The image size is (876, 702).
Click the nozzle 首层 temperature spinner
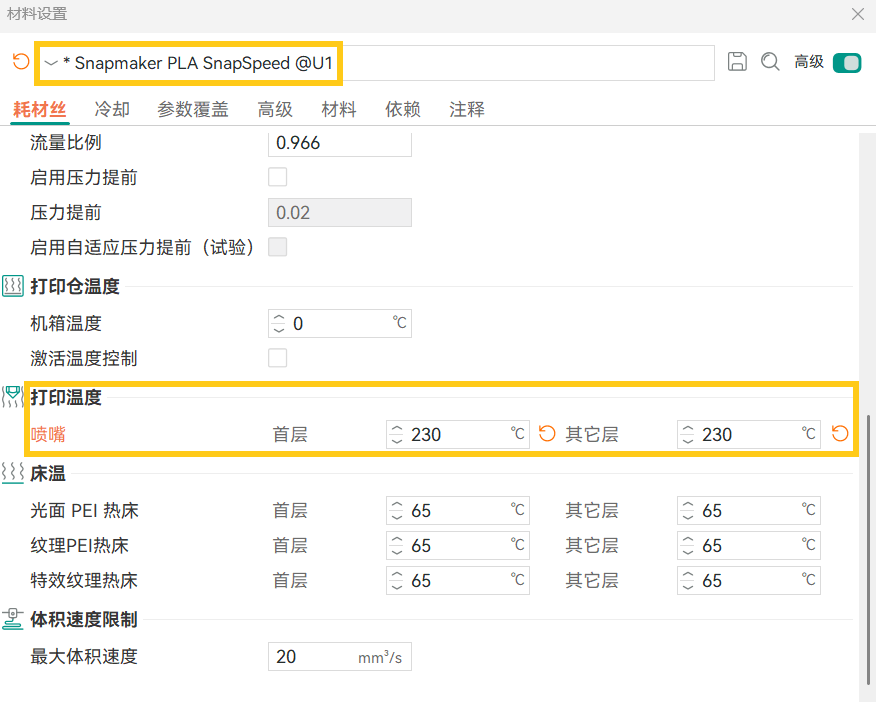coord(397,434)
